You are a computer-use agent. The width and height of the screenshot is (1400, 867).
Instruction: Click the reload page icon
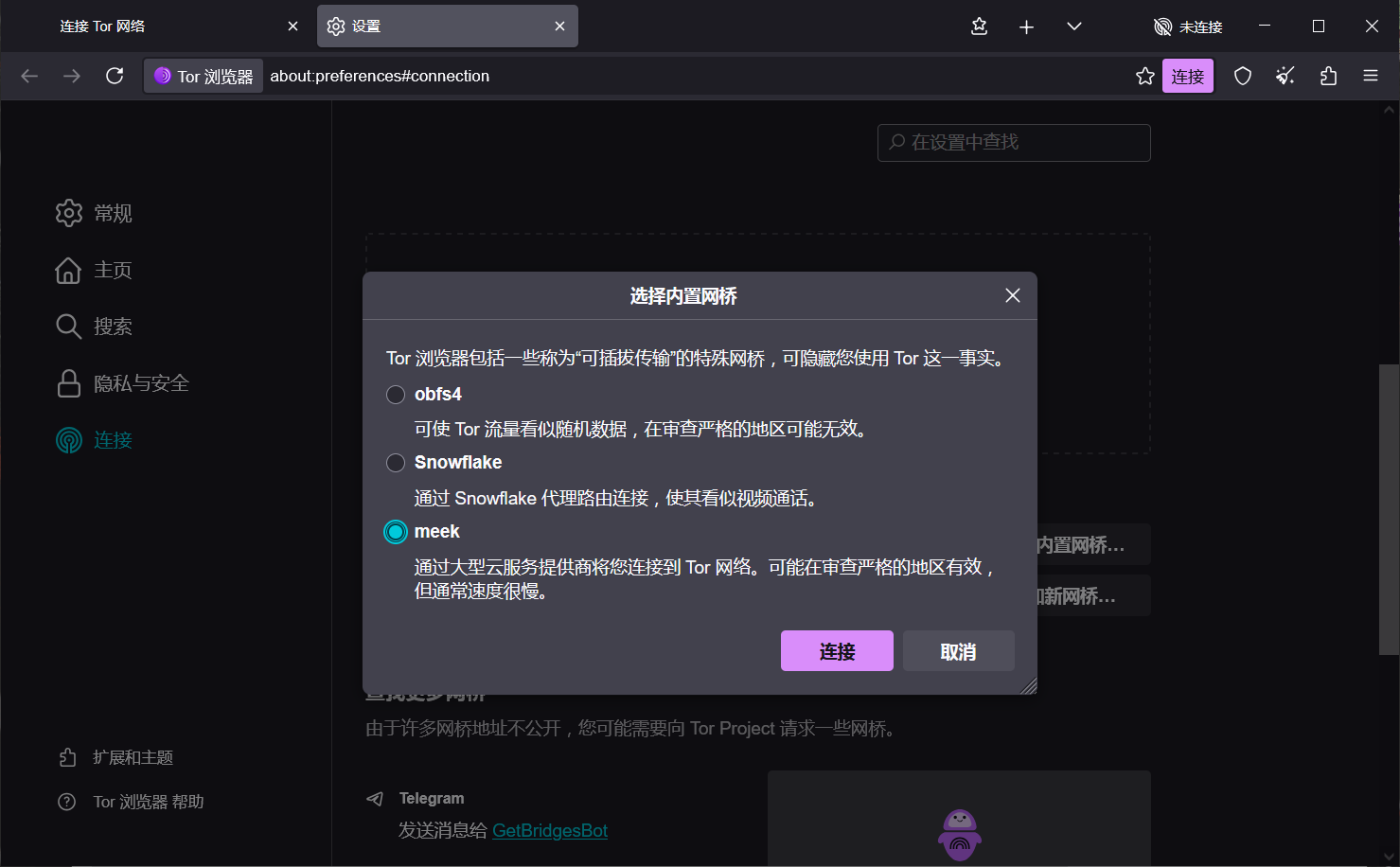point(115,76)
